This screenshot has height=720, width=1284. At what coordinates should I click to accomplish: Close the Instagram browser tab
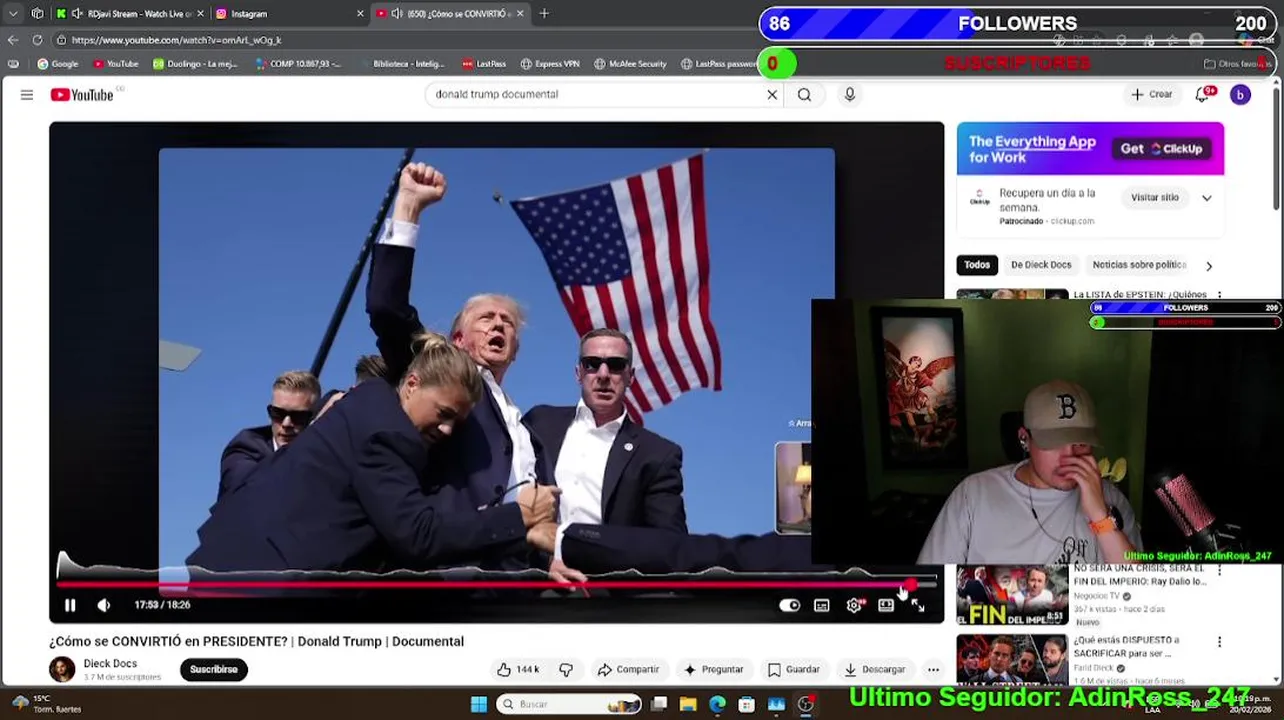360,14
